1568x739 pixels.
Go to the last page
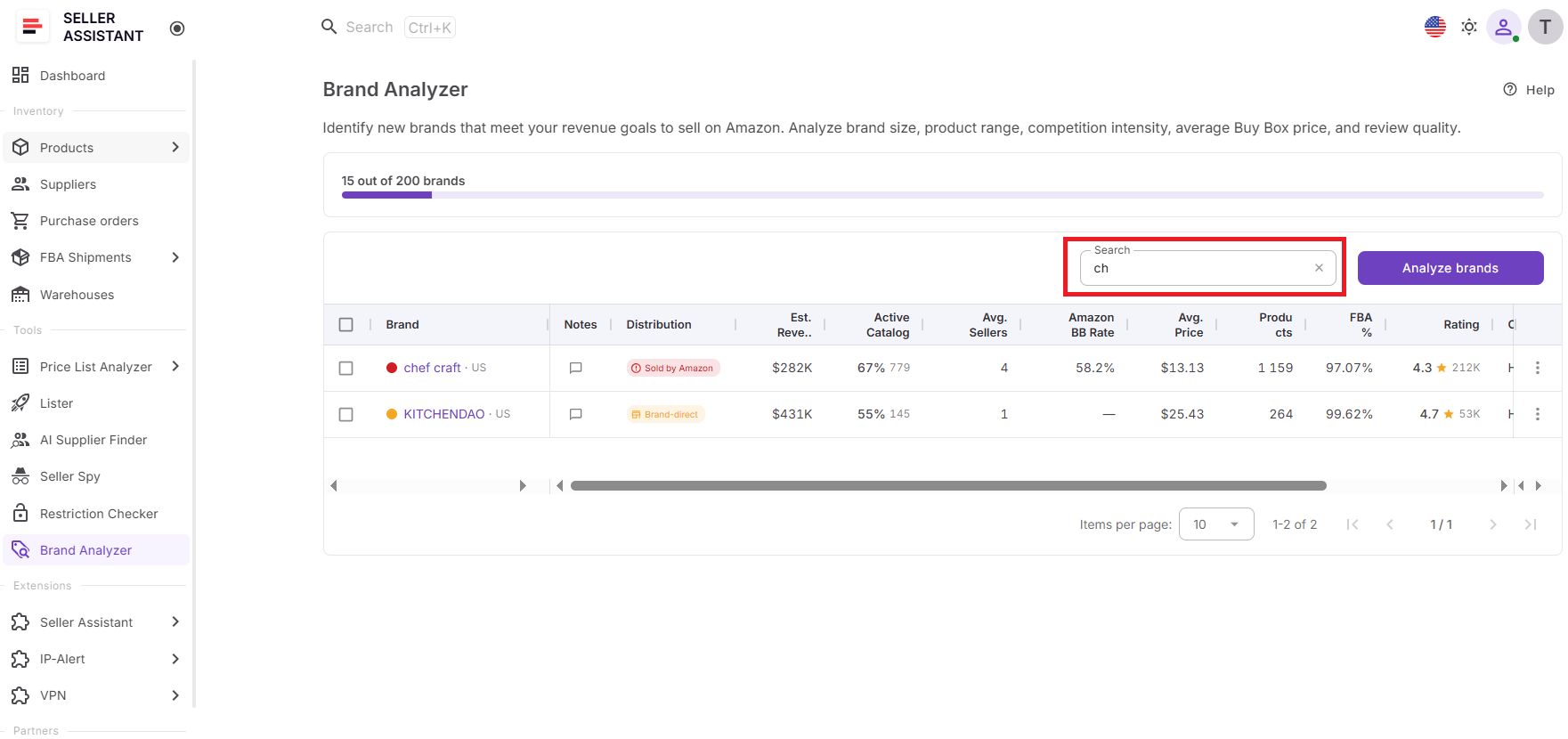(1531, 524)
